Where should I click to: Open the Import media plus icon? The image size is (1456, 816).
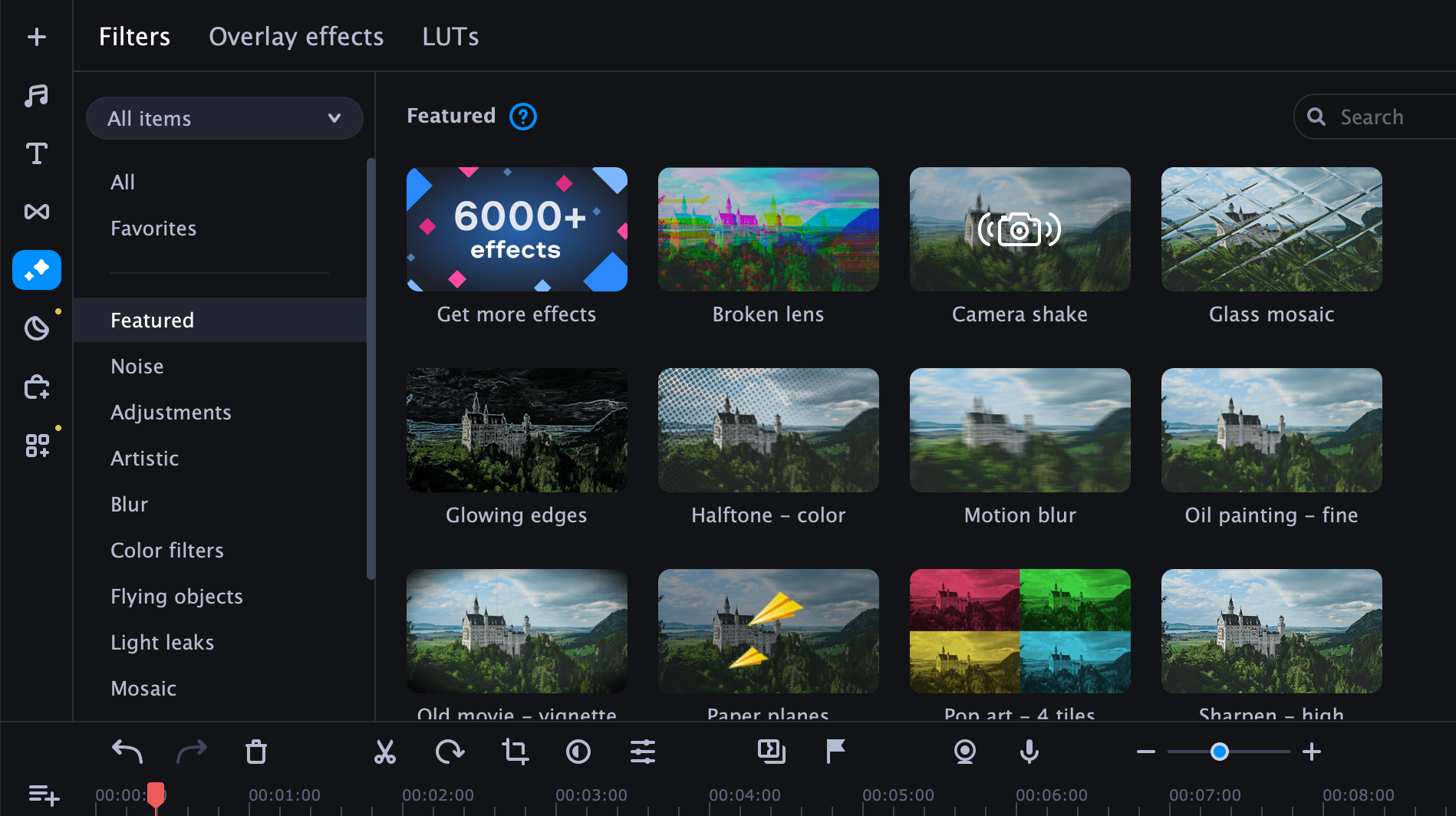[x=37, y=37]
